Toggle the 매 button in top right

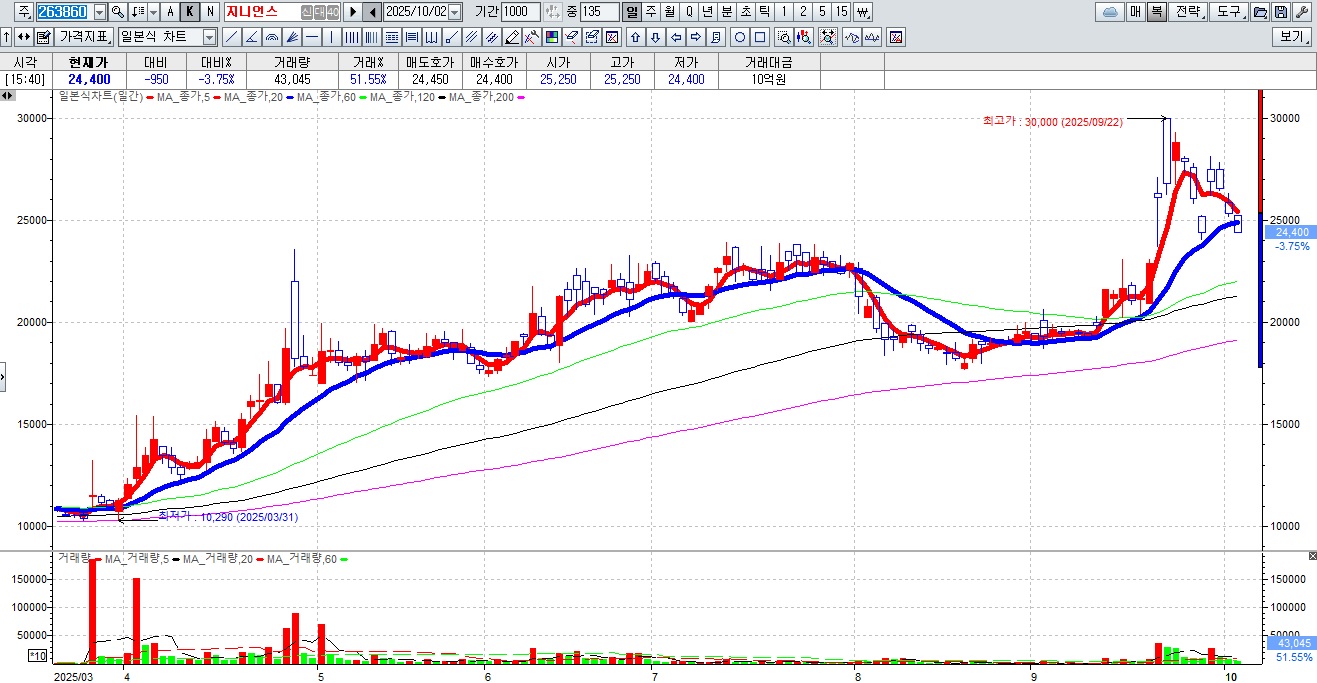pos(1135,12)
